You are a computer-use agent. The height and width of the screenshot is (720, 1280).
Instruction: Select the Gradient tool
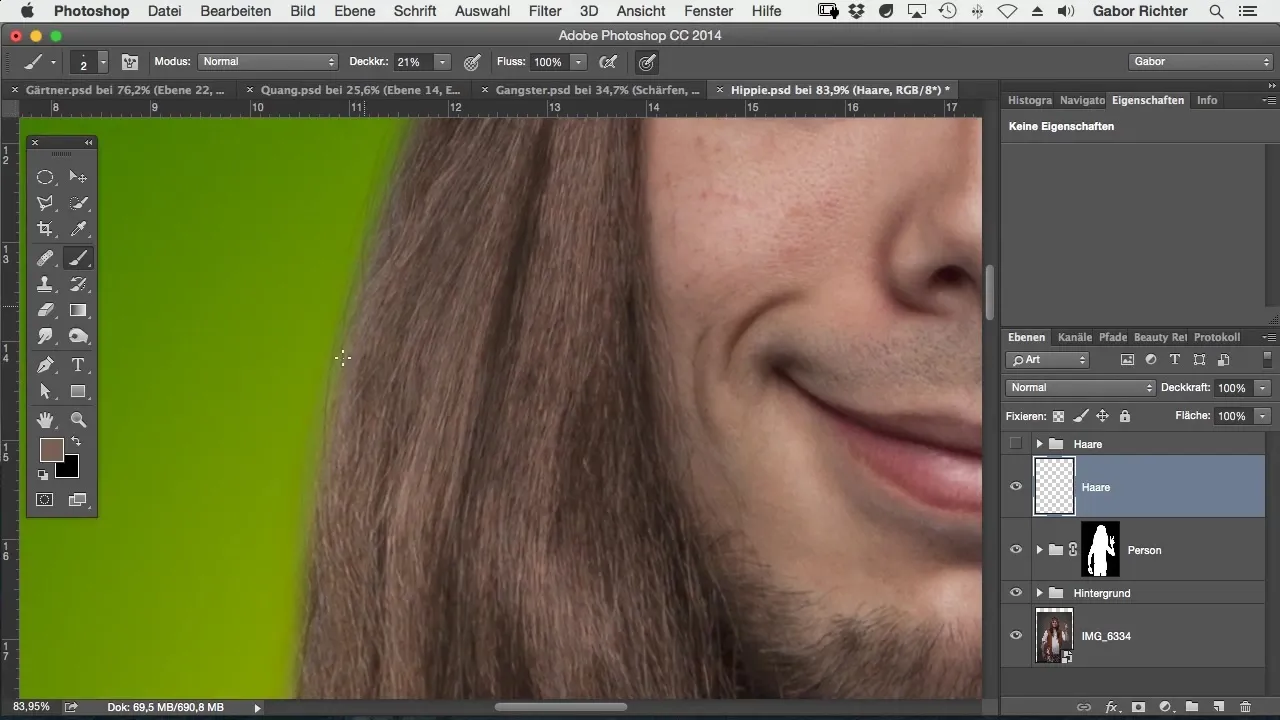pos(78,310)
